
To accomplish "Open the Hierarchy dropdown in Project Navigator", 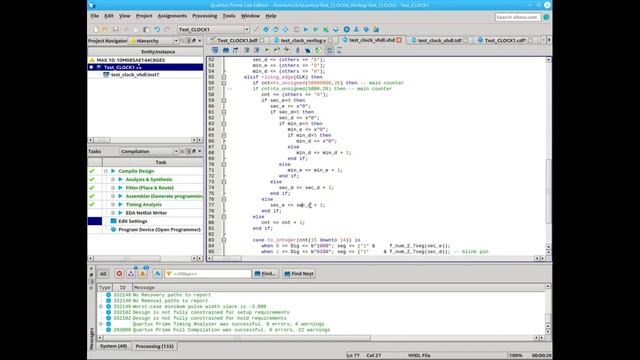I will (176, 41).
